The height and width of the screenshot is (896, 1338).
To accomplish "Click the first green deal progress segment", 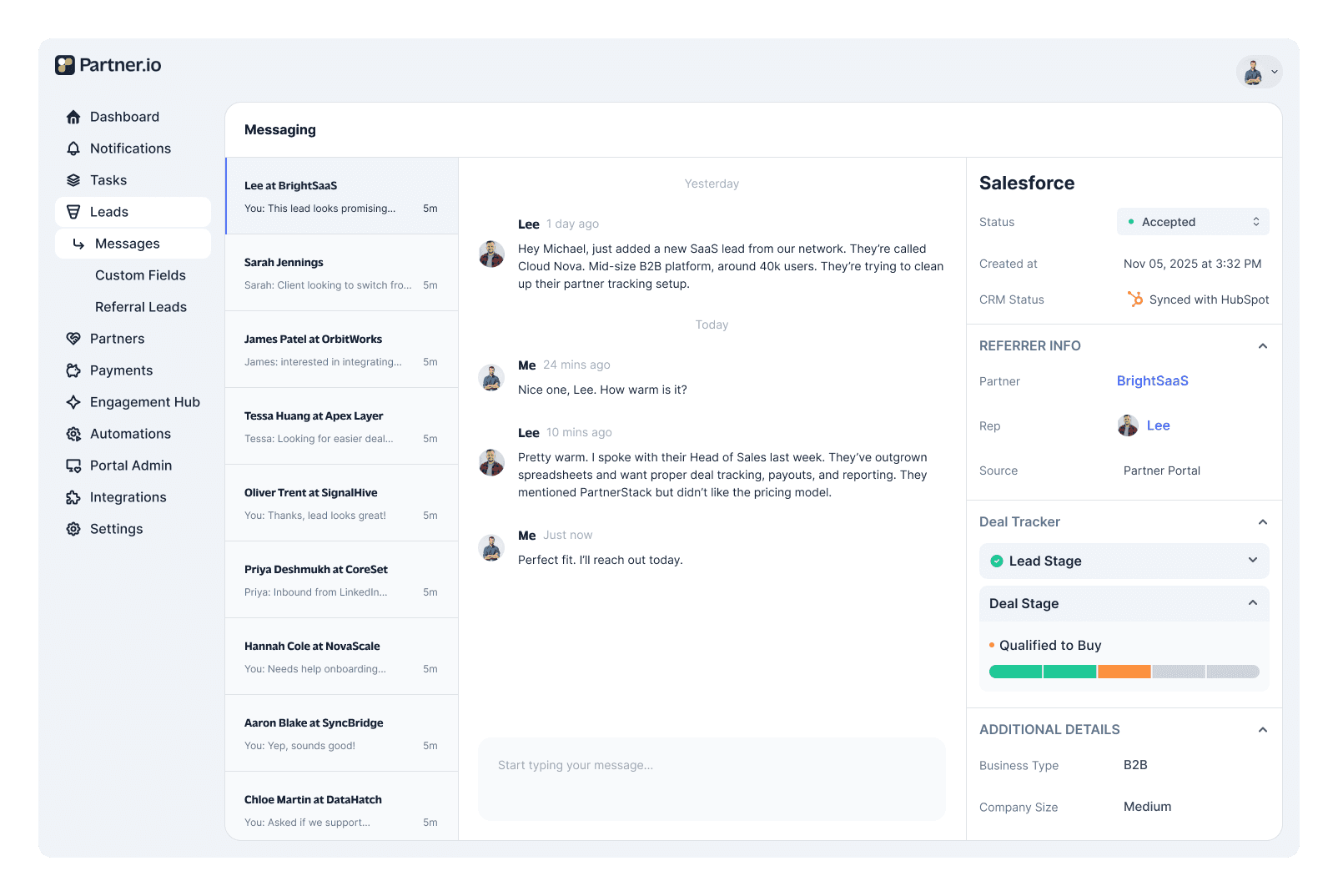I will [1015, 672].
